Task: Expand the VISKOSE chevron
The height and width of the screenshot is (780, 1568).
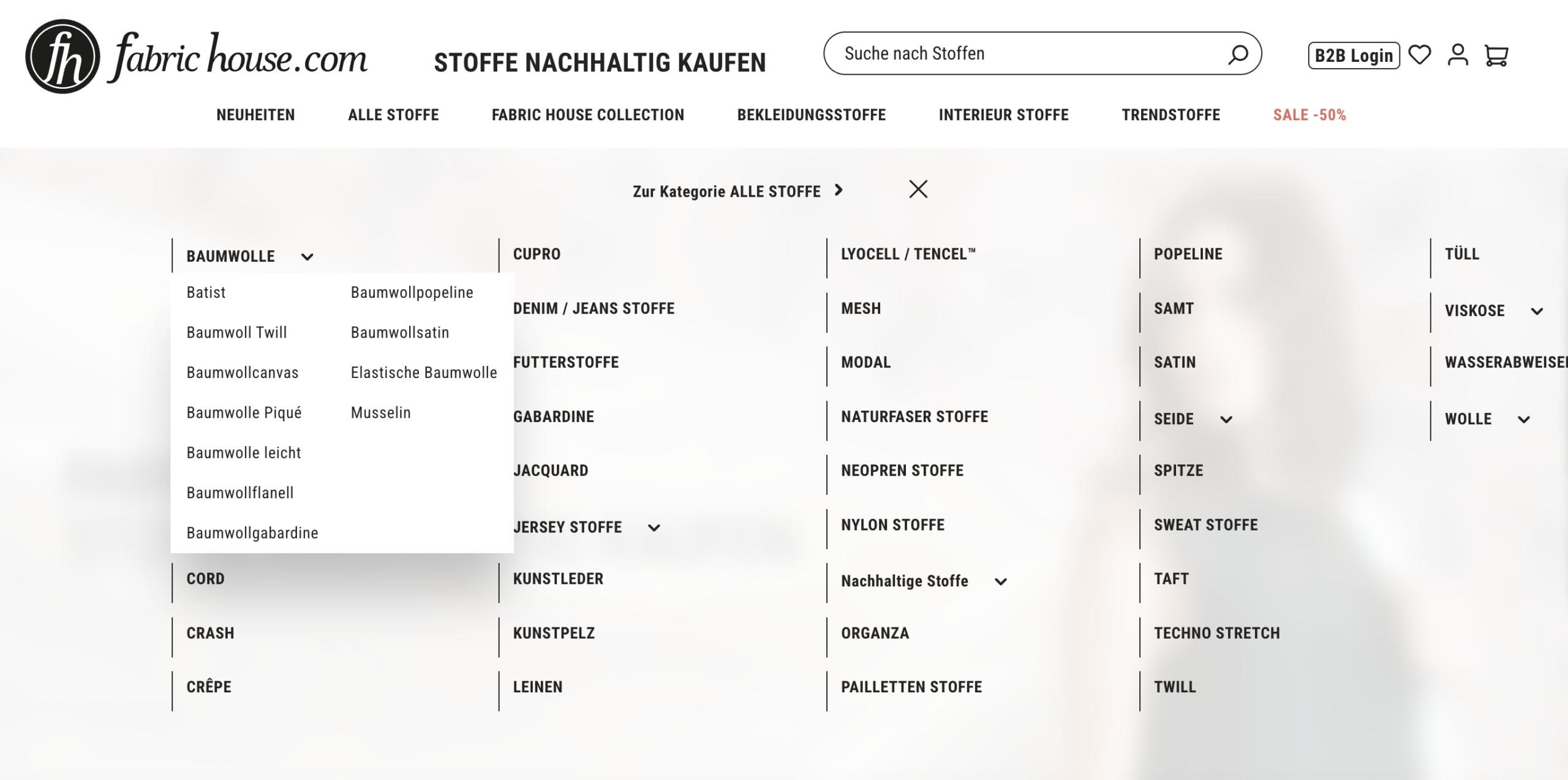Action: (1537, 311)
